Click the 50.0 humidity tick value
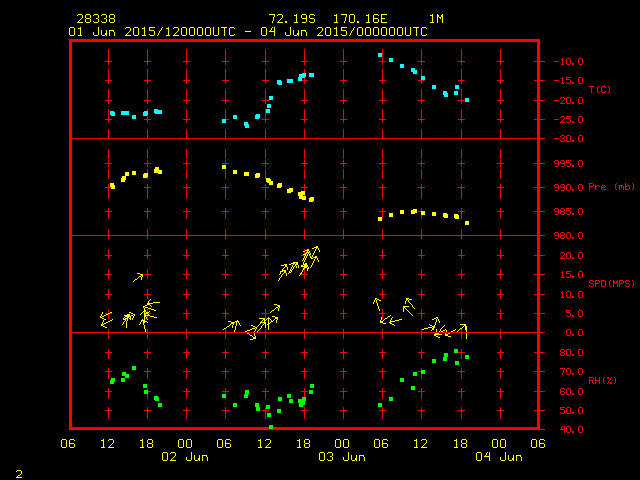Screen dimensions: 640x480 tap(571, 411)
